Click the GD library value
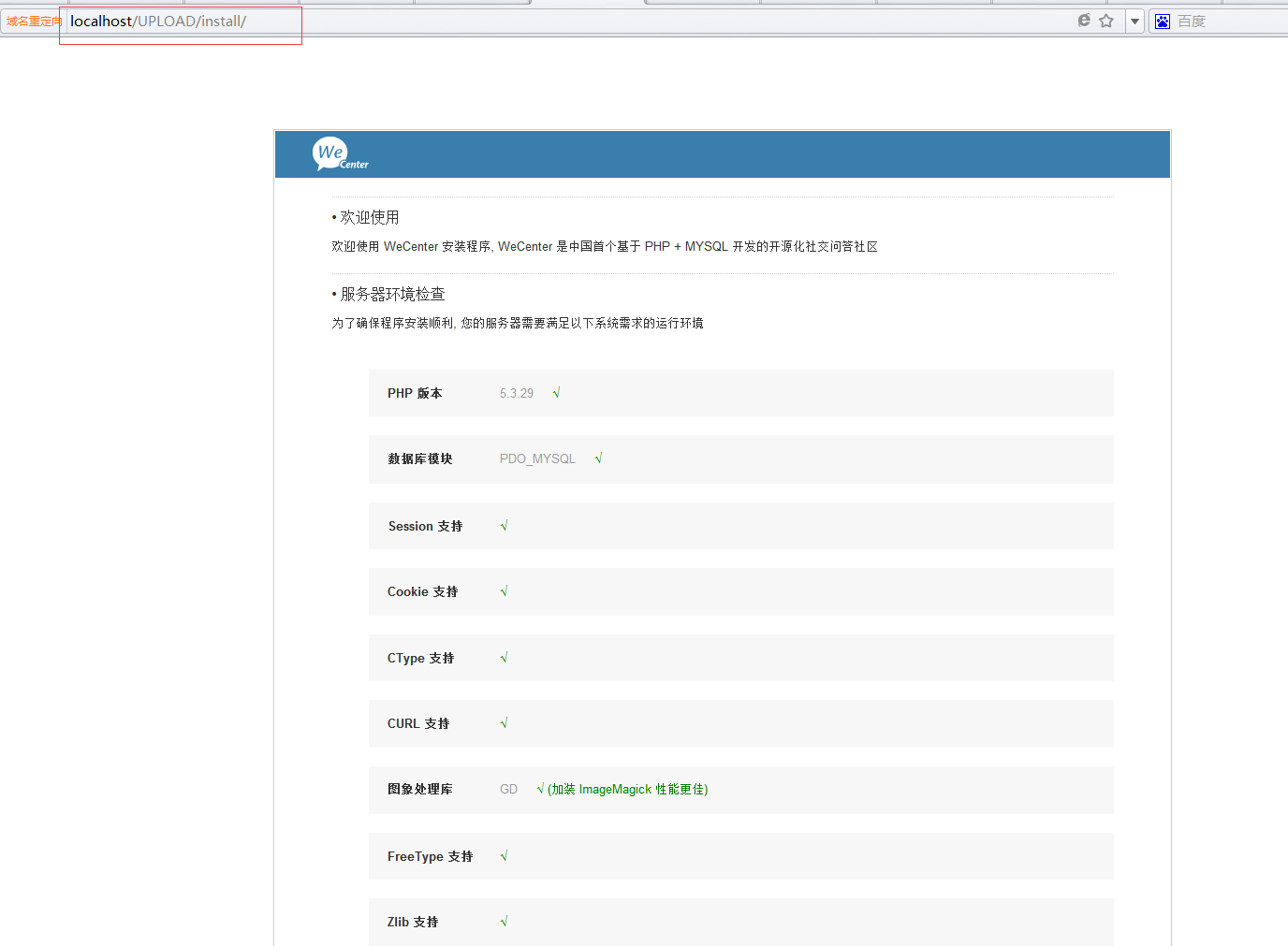This screenshot has height=946, width=1288. [x=508, y=789]
